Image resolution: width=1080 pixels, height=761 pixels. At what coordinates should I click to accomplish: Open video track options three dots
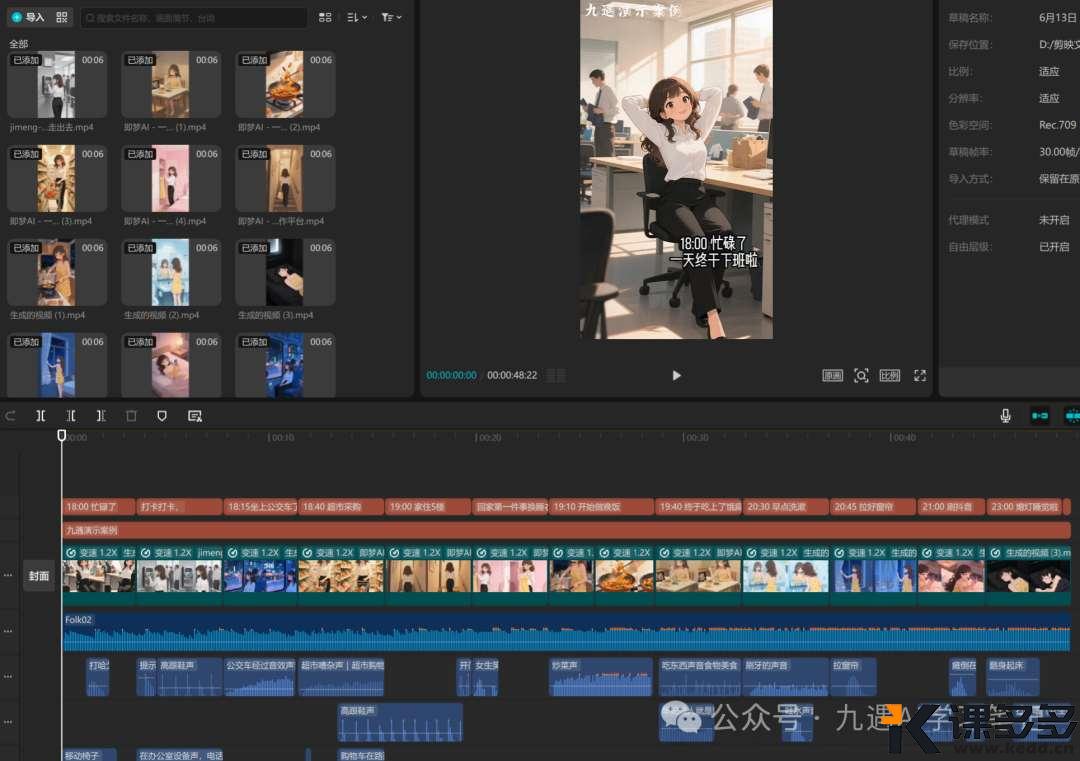[x=8, y=574]
